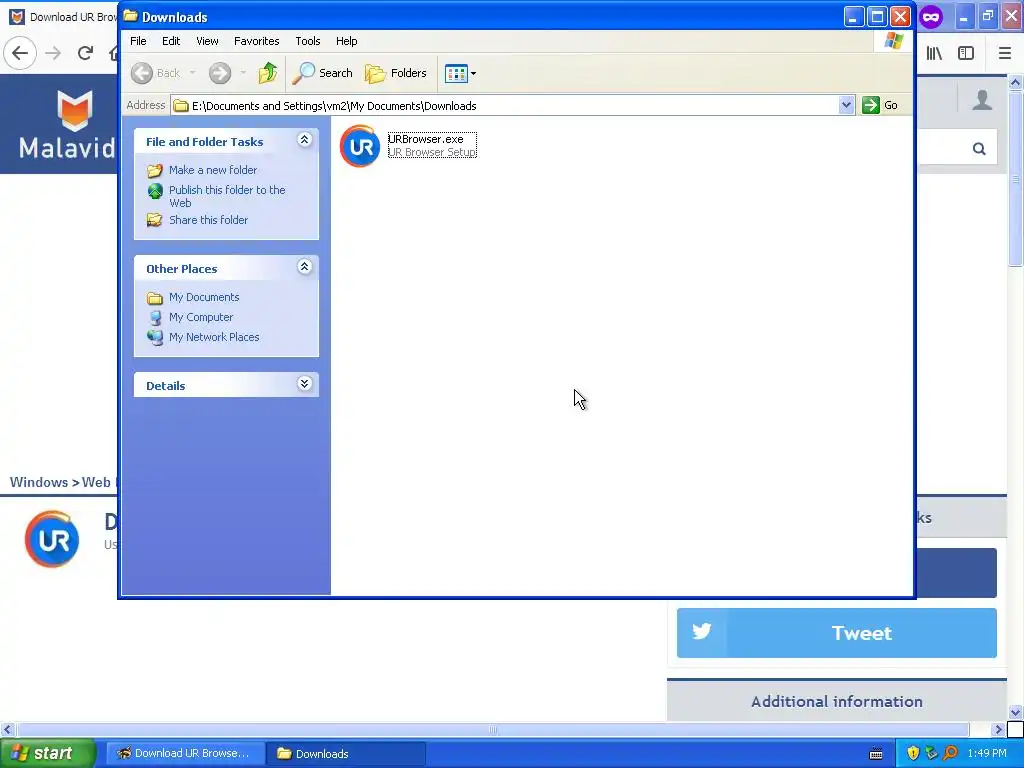Click the Back button in Explorer
Viewport: 1024px width, 768px height.
tap(155, 73)
